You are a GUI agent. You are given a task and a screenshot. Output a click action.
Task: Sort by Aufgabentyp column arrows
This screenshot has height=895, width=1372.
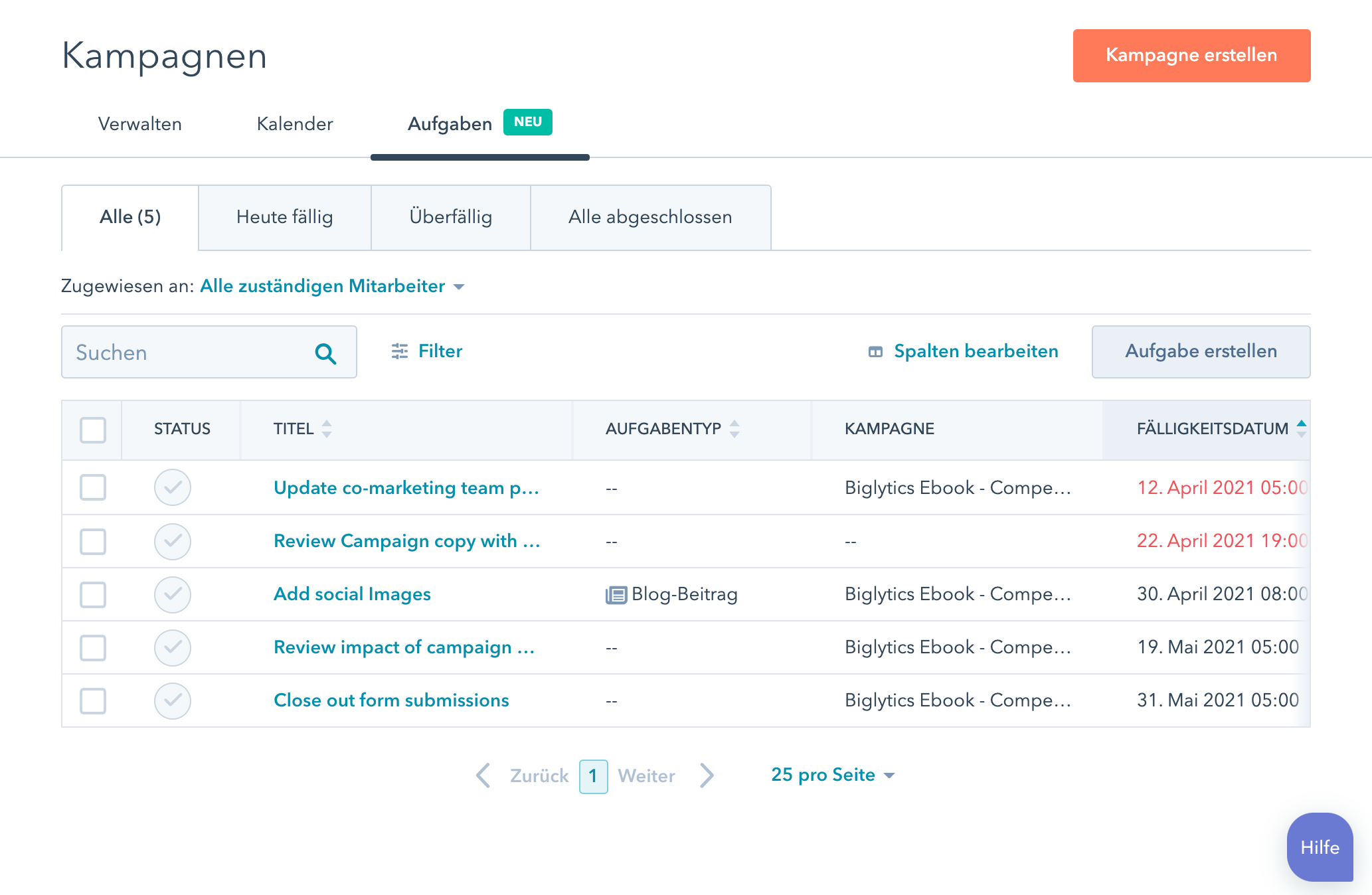(734, 429)
